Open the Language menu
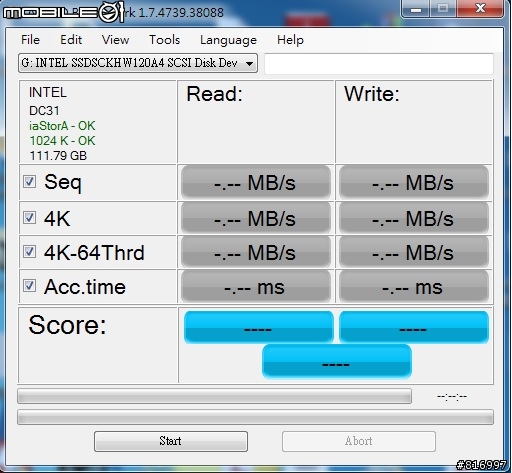512x473 pixels. [228, 40]
